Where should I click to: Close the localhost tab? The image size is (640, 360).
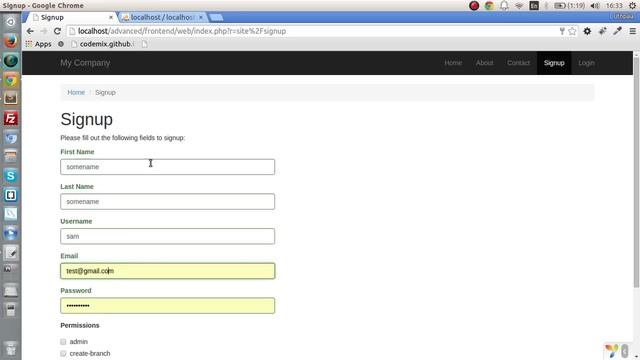point(201,18)
